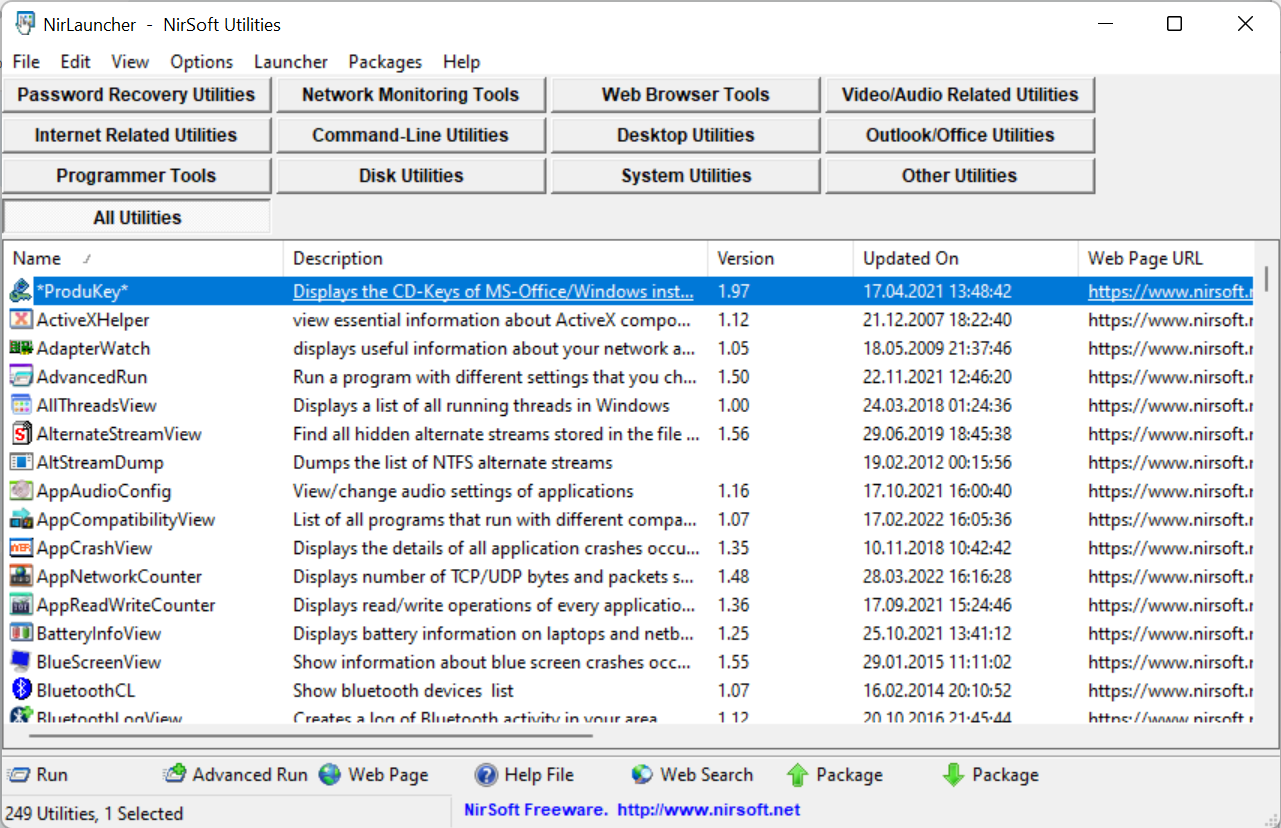Image resolution: width=1281 pixels, height=828 pixels.
Task: Select the ActiveXHelper row icon
Action: pyautogui.click(x=21, y=320)
